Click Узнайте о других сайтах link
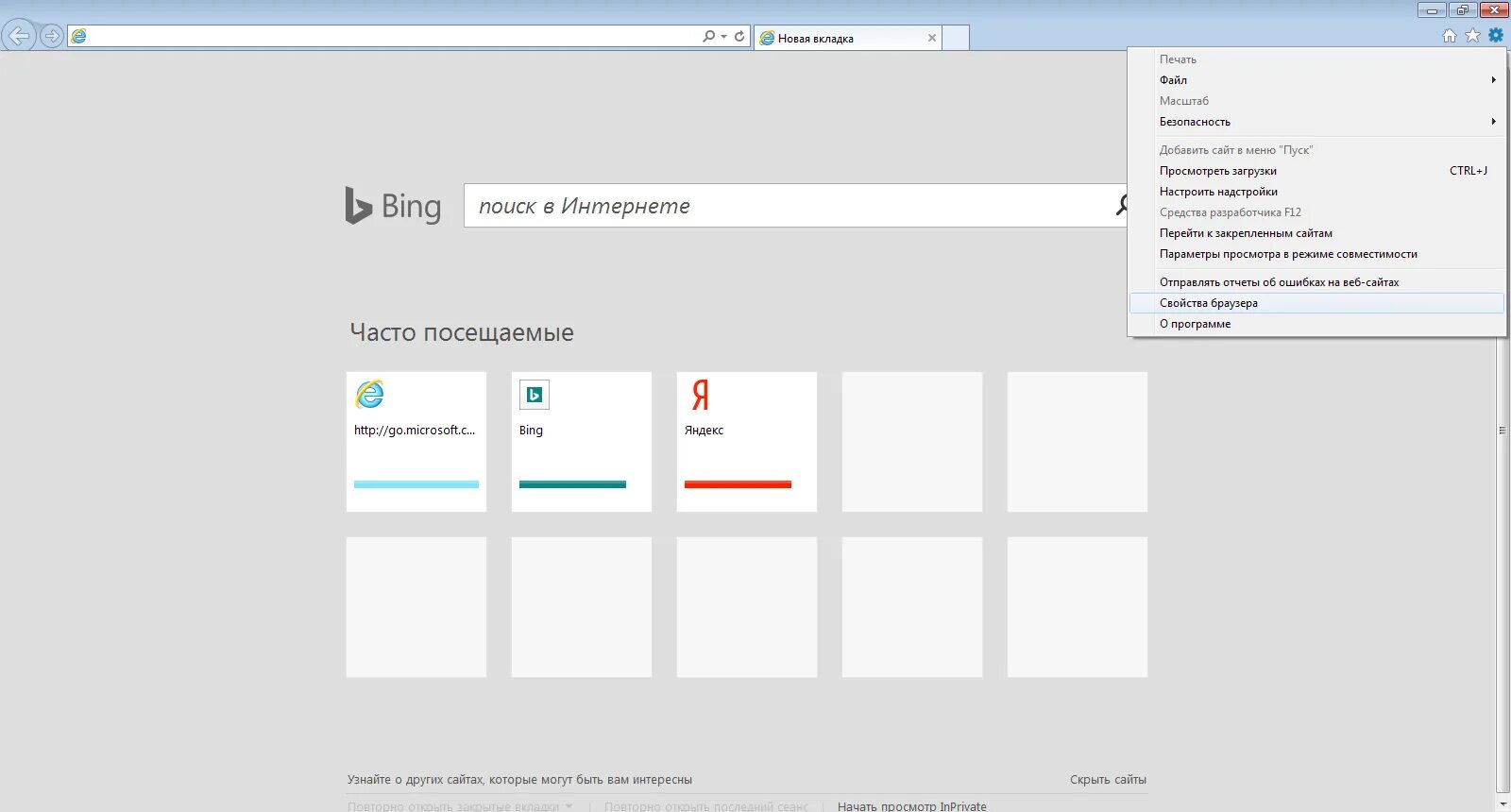 pyautogui.click(x=519, y=780)
